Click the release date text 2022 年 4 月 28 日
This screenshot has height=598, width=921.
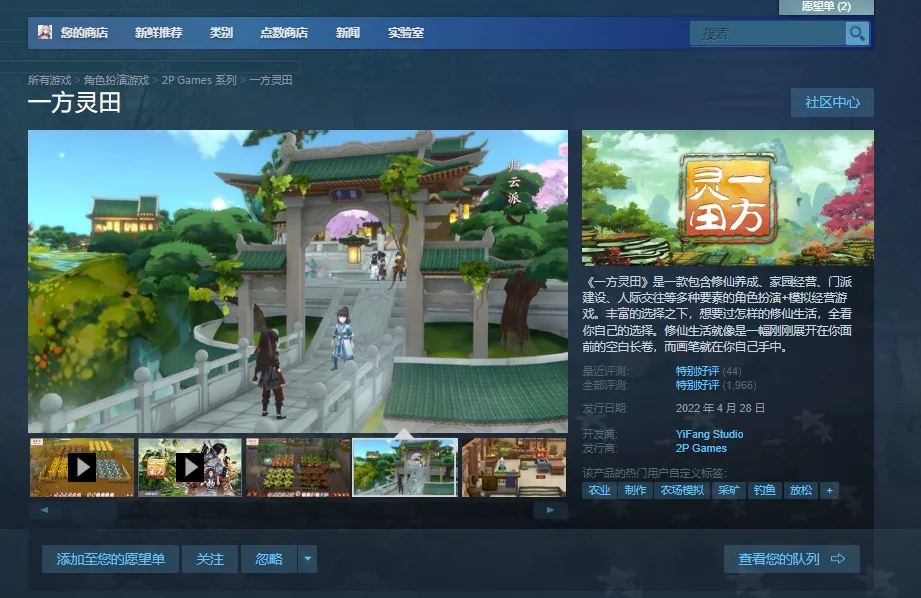pos(720,408)
